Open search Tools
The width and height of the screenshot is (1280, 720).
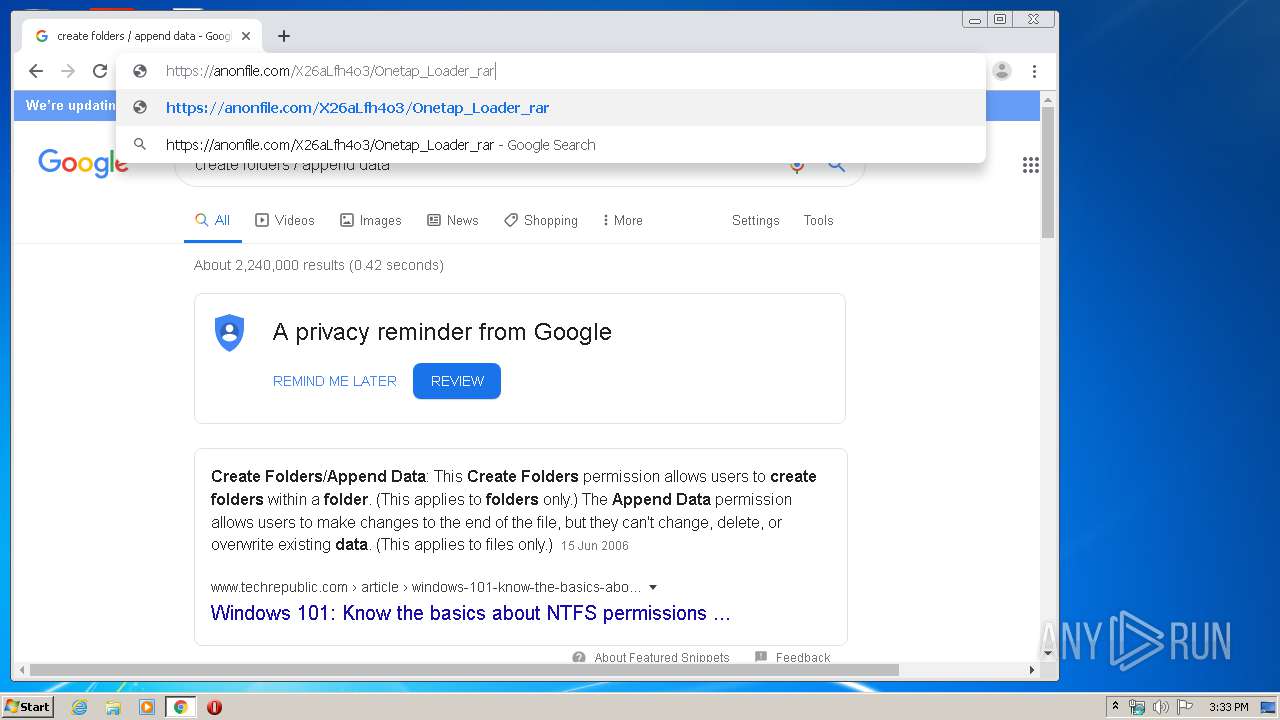point(818,220)
